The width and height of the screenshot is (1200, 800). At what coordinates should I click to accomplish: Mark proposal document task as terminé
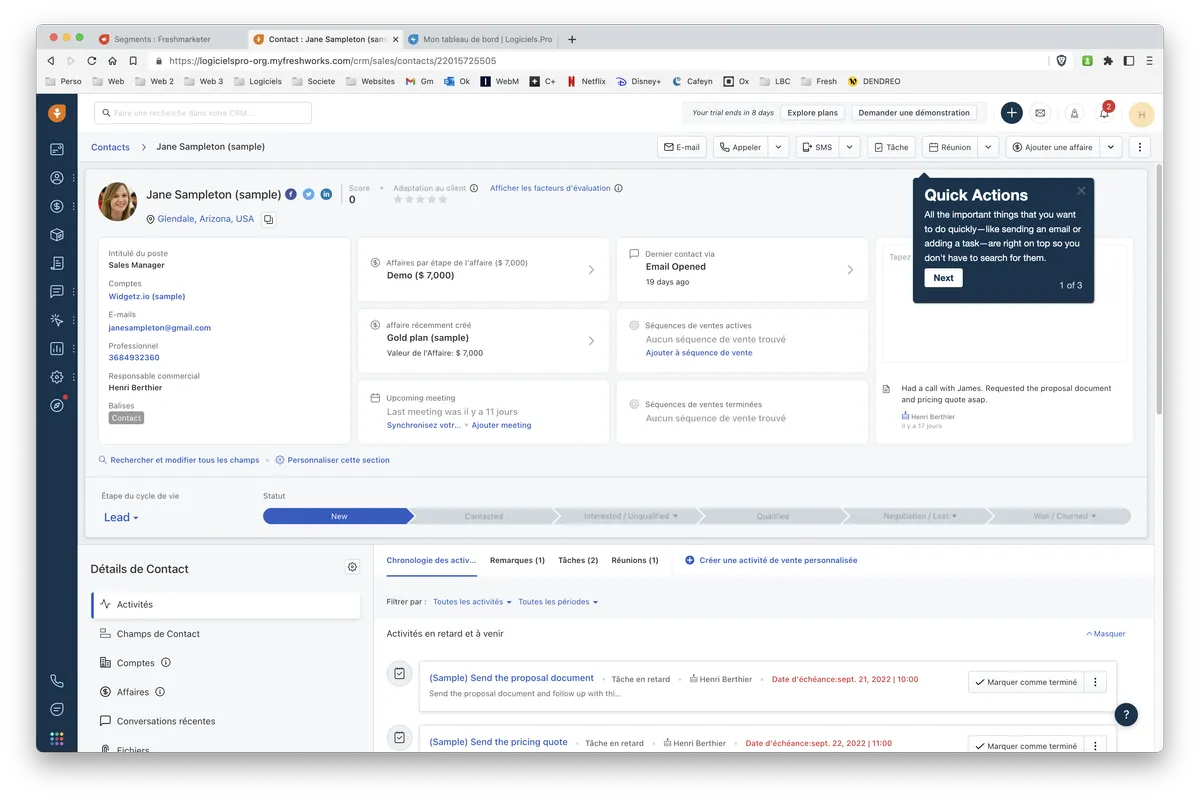click(1026, 682)
